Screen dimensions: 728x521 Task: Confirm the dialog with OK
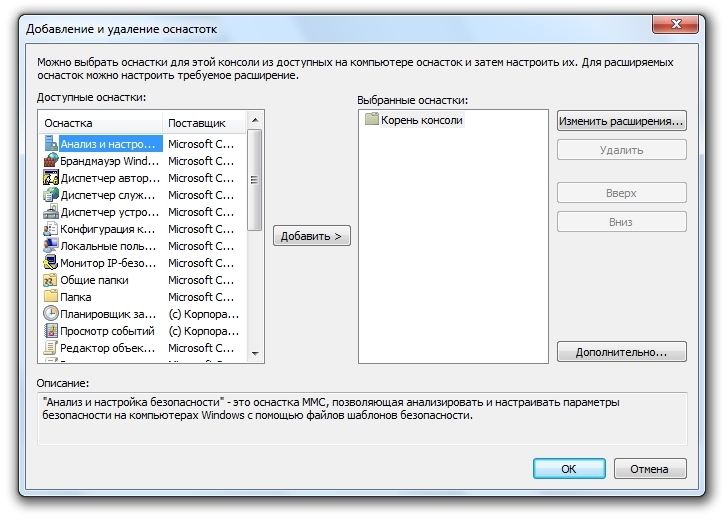click(x=568, y=468)
